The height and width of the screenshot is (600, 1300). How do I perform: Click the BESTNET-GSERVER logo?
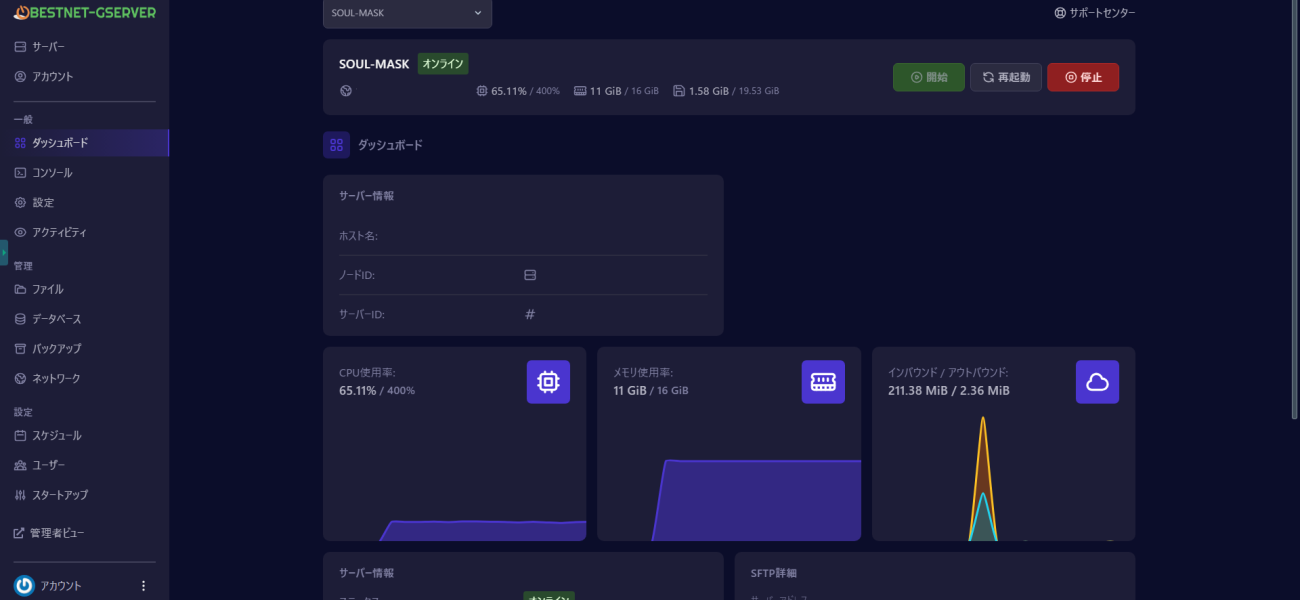pos(84,13)
